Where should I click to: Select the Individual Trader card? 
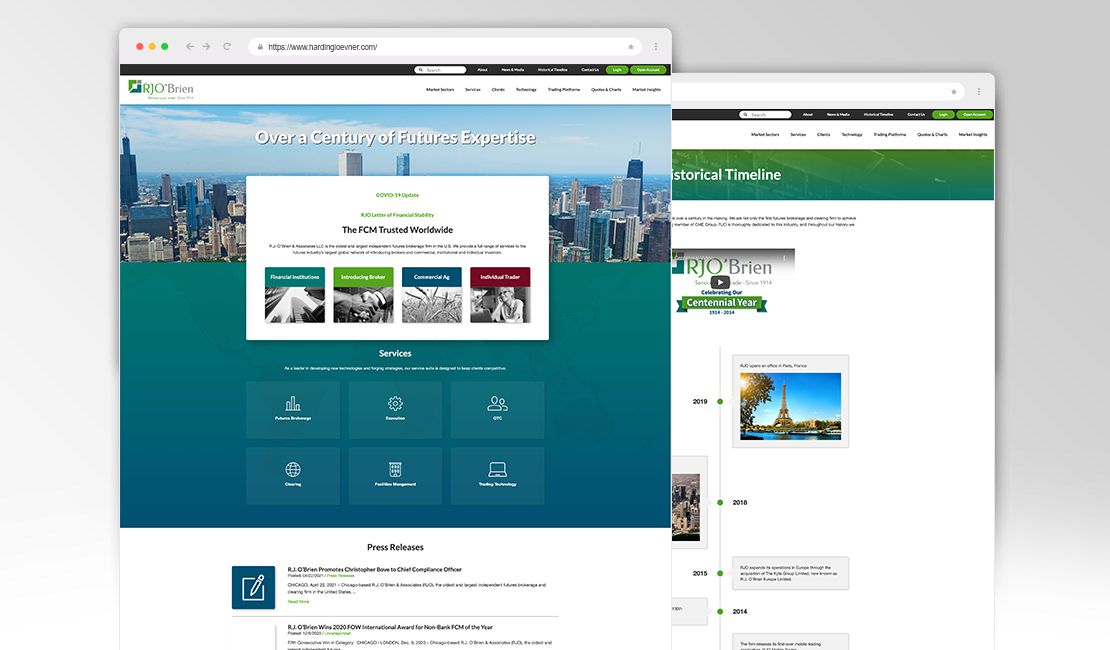500,295
